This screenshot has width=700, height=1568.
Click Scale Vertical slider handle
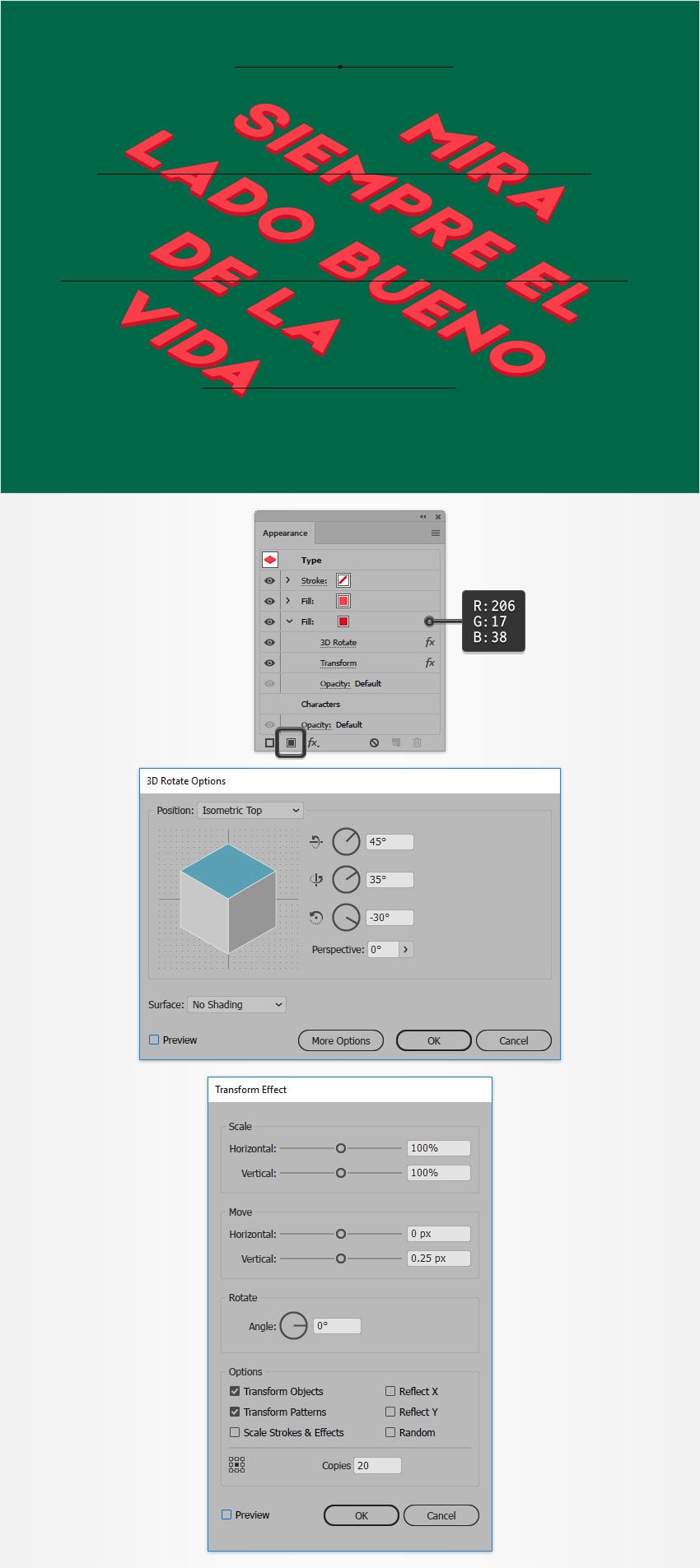pos(341,1173)
